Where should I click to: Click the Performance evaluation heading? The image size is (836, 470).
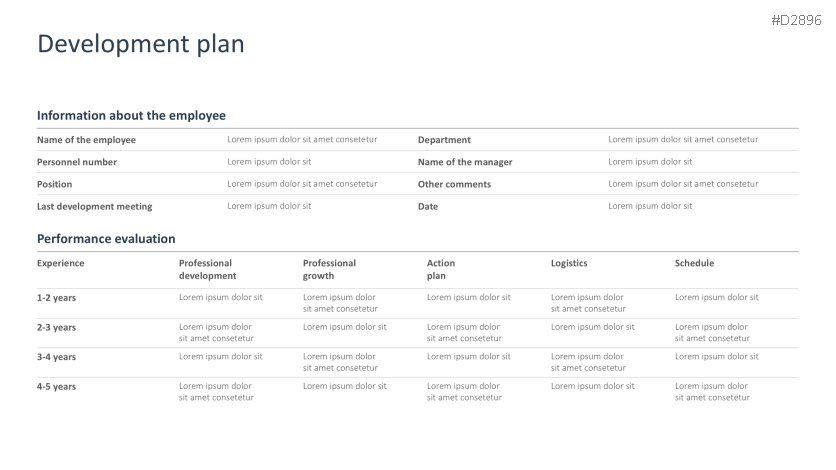106,239
